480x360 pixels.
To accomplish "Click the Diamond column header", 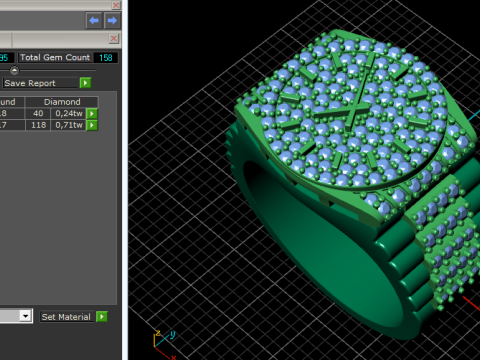I will coord(62,102).
